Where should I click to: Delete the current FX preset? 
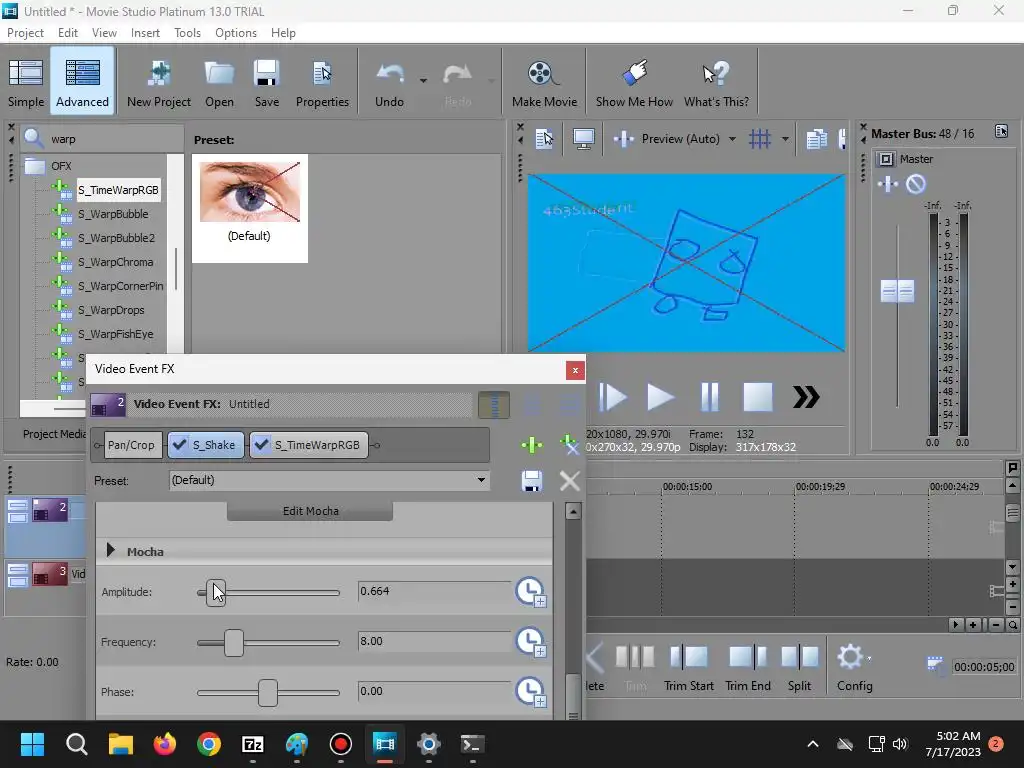(x=570, y=481)
